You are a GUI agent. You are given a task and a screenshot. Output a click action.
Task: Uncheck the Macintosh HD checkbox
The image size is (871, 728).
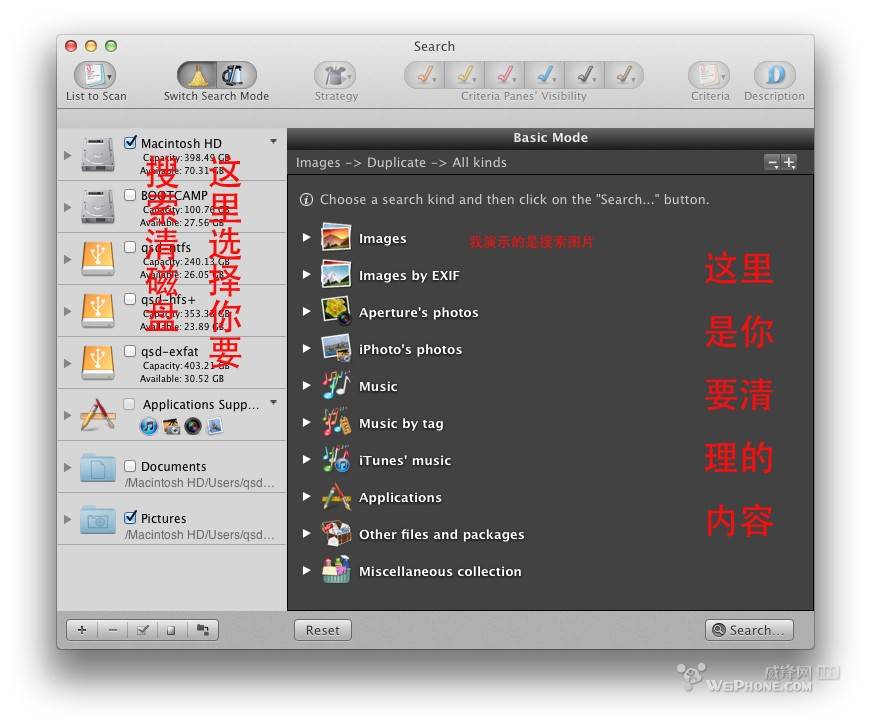pyautogui.click(x=130, y=143)
